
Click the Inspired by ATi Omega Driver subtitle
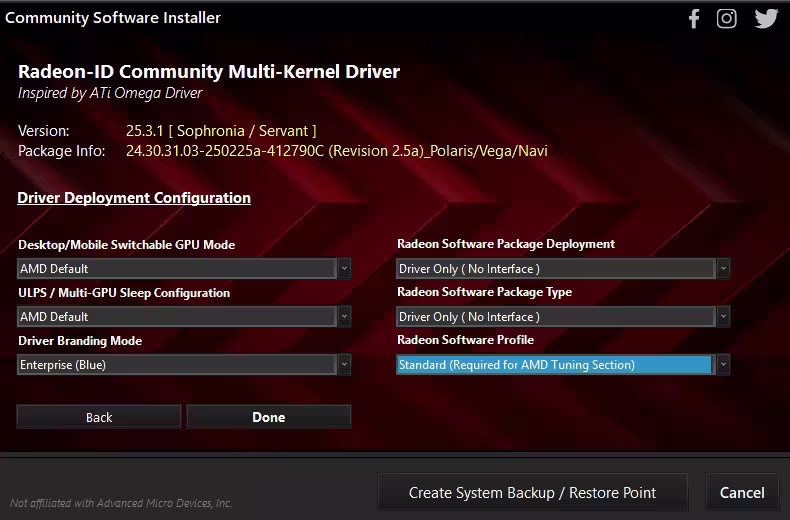(x=110, y=93)
